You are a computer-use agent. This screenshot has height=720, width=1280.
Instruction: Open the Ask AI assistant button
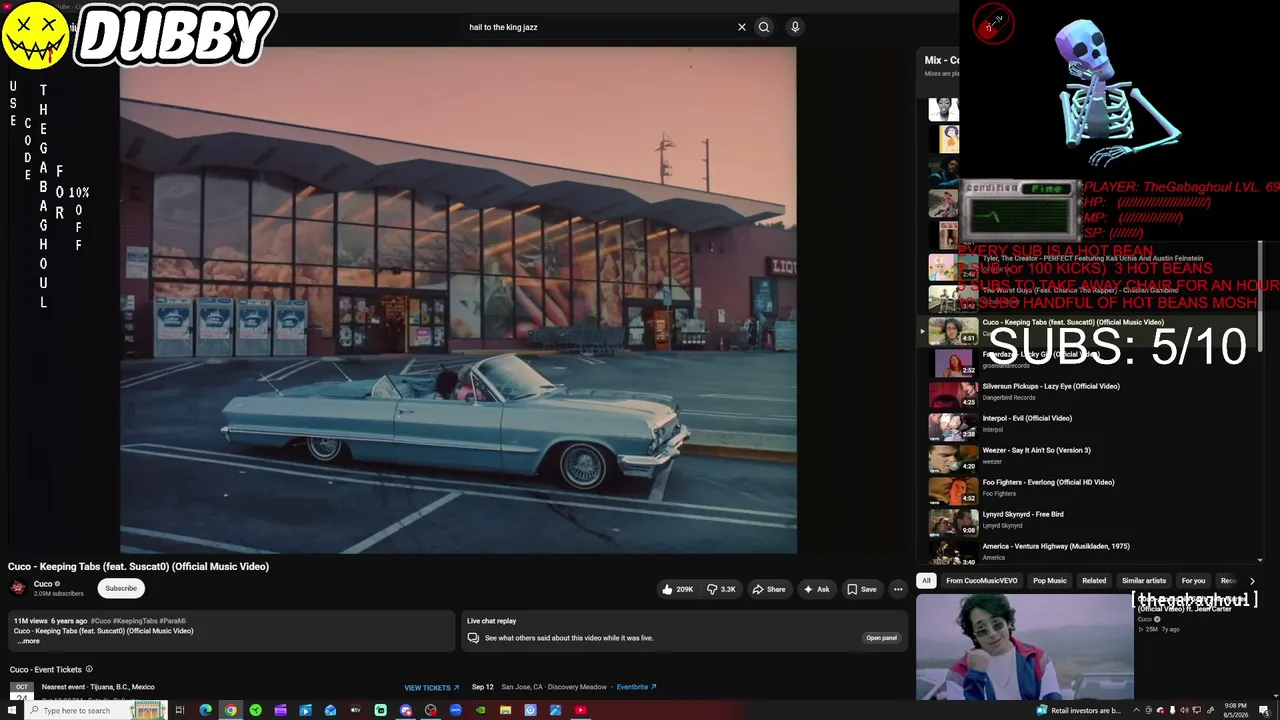[816, 589]
